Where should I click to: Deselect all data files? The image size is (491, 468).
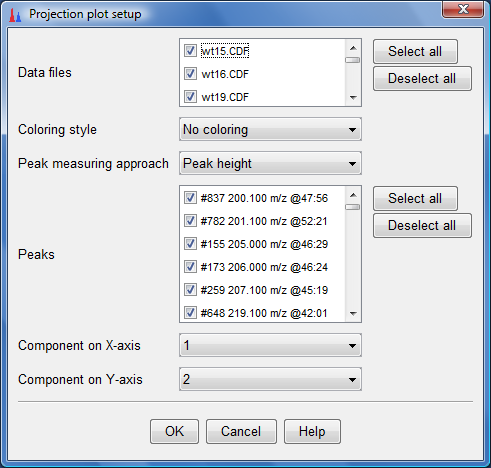pyautogui.click(x=422, y=79)
